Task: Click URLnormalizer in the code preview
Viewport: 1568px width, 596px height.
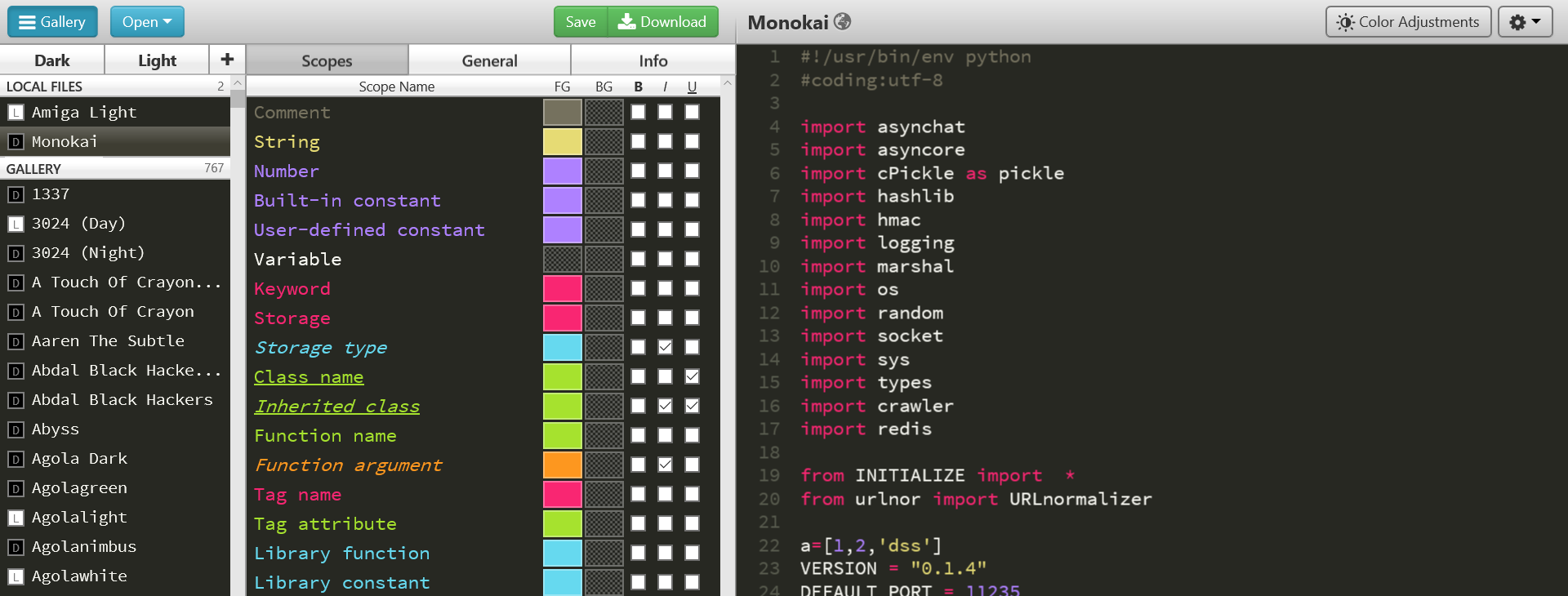Action: click(x=1080, y=499)
